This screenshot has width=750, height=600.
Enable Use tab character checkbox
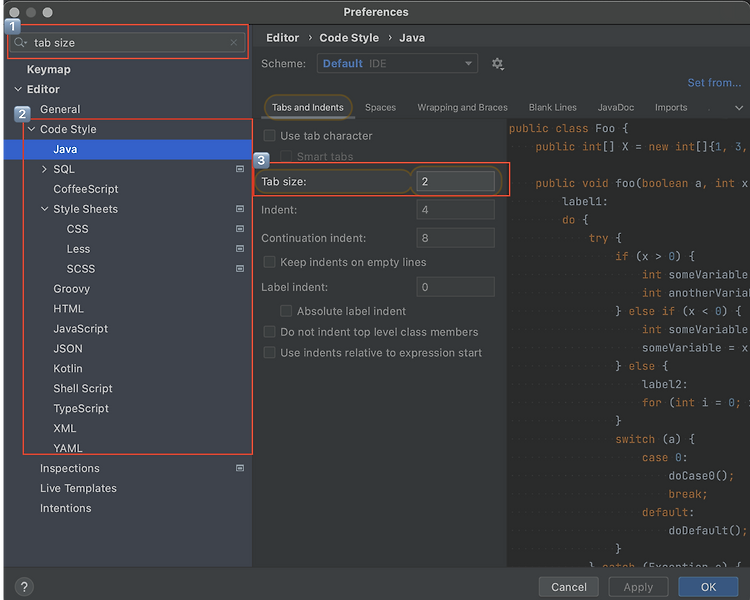269,136
